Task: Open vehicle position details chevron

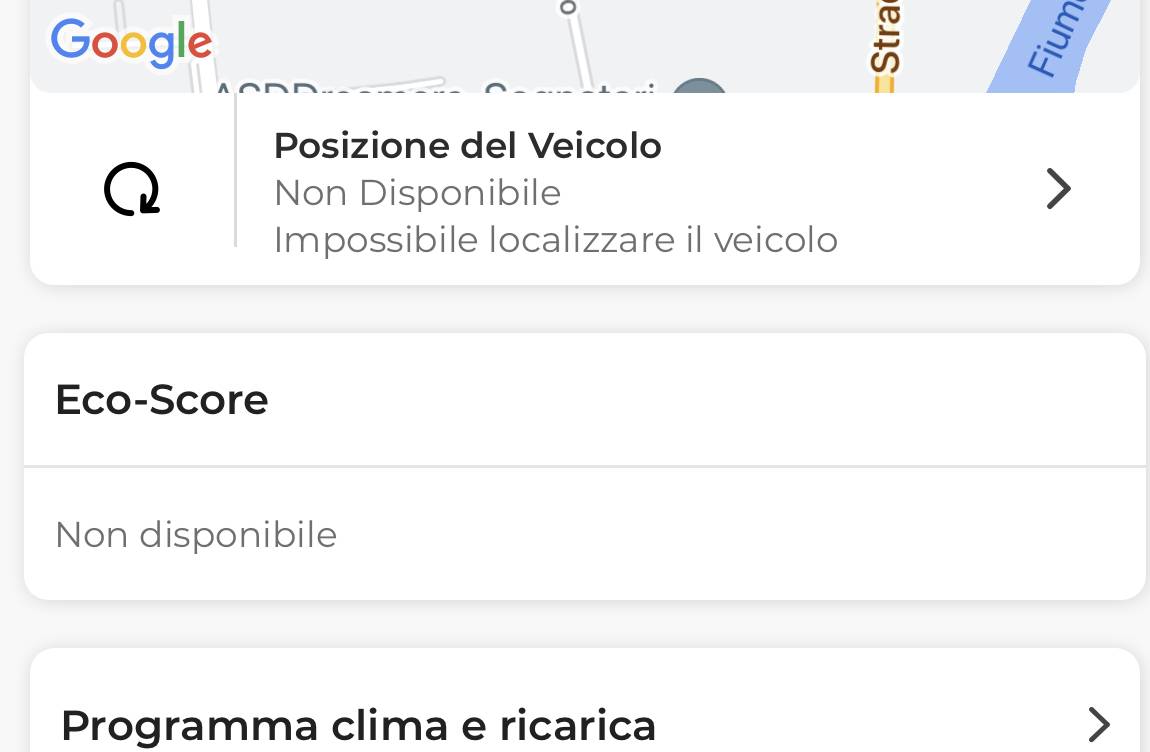Action: (x=1058, y=189)
